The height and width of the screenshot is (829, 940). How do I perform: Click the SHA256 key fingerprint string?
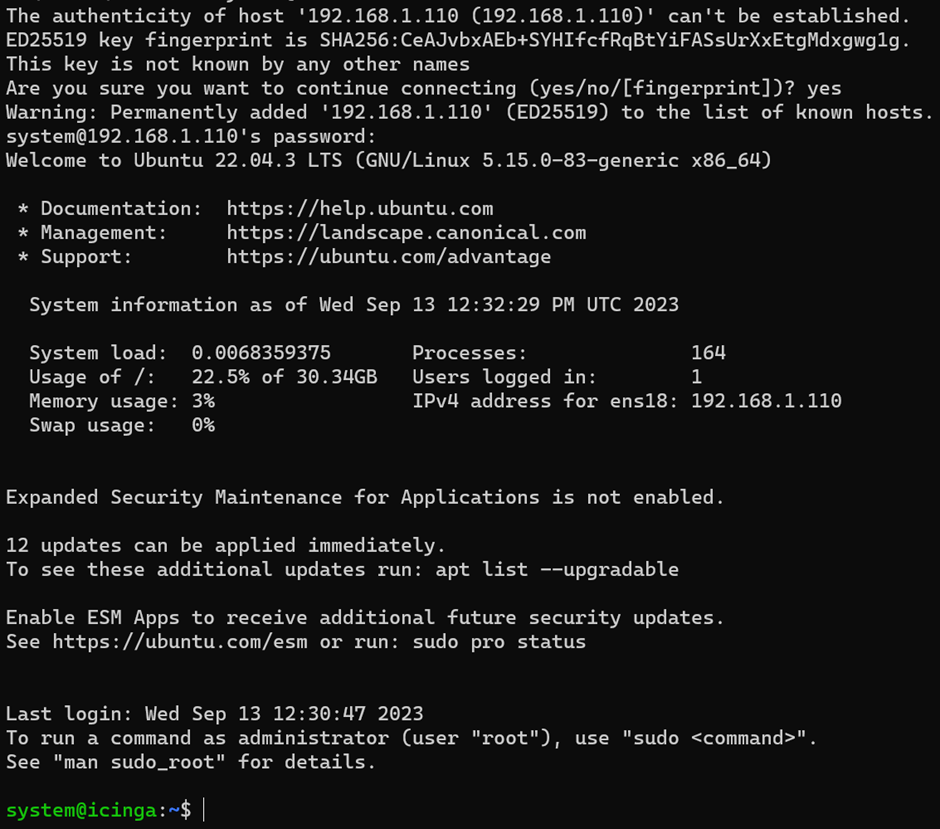click(613, 41)
